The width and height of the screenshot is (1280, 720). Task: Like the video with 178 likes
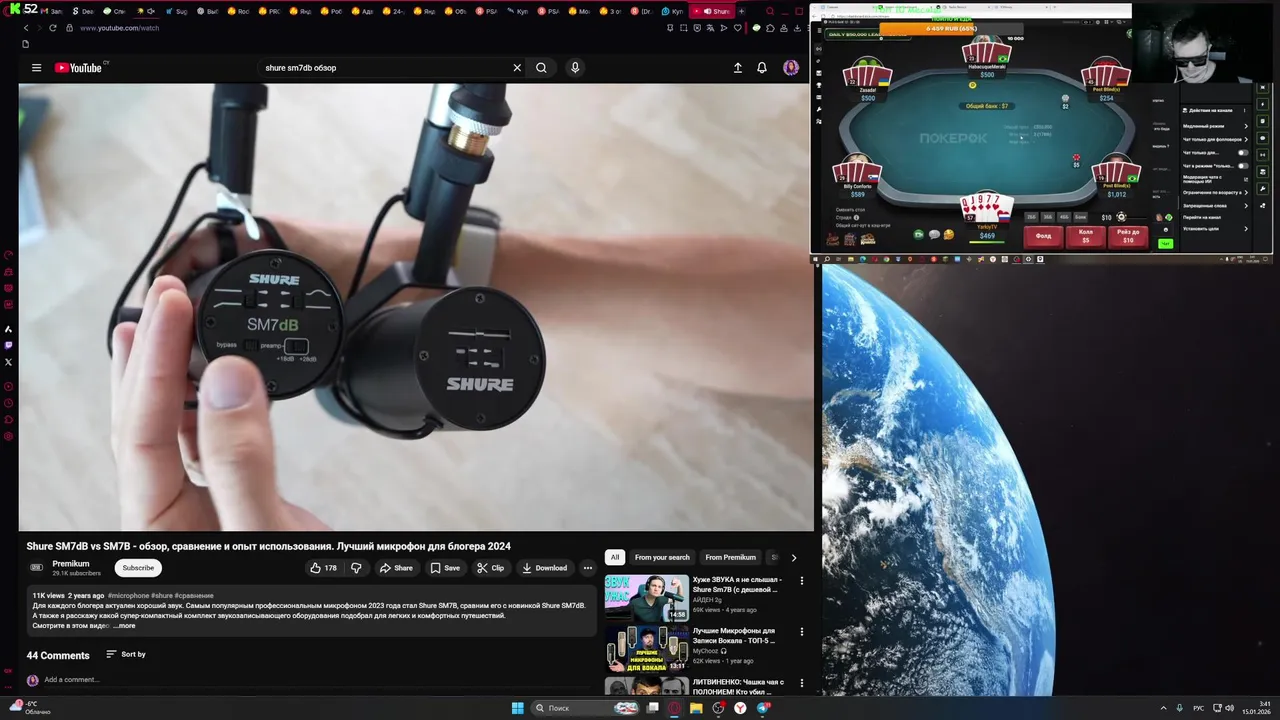(323, 568)
